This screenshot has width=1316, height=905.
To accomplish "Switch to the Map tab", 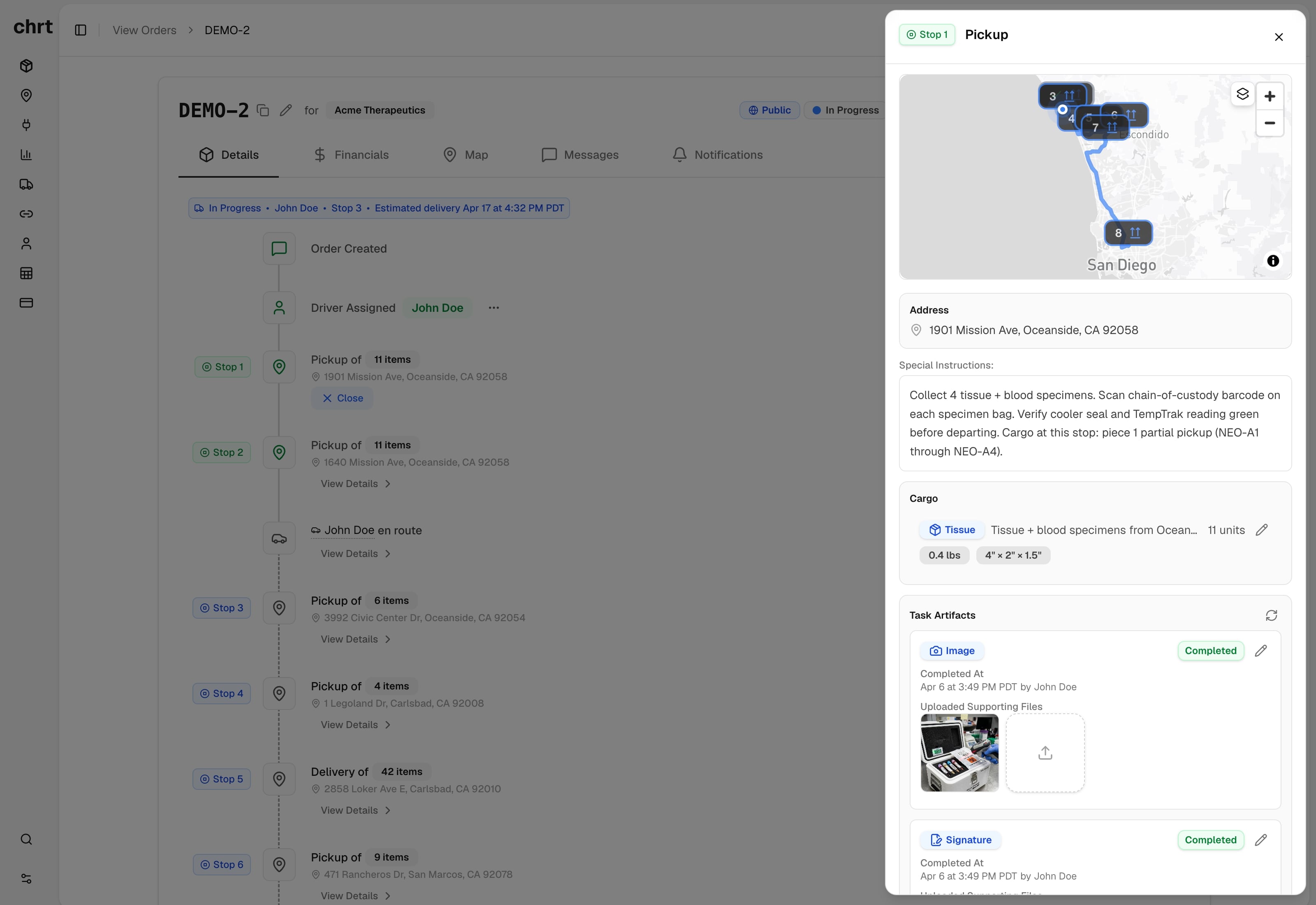I will coord(465,155).
